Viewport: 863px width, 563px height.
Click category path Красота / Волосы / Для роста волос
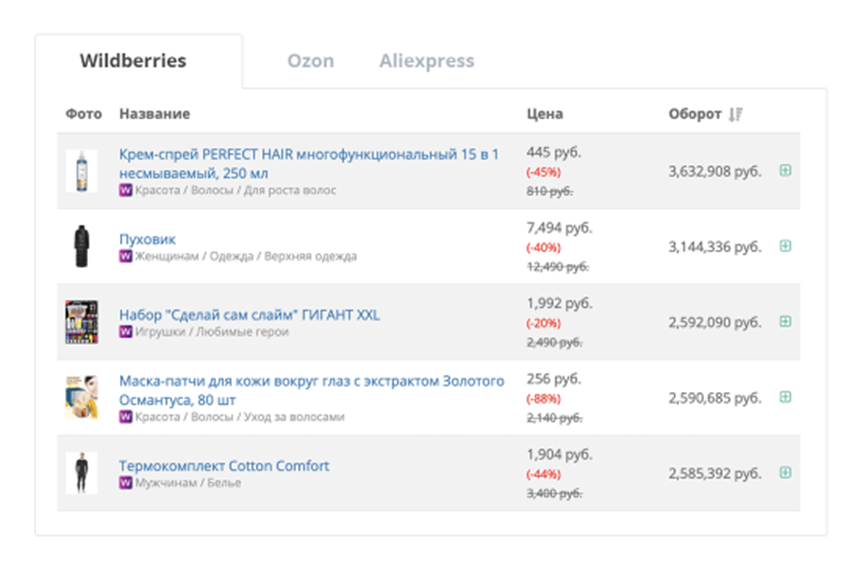click(236, 190)
